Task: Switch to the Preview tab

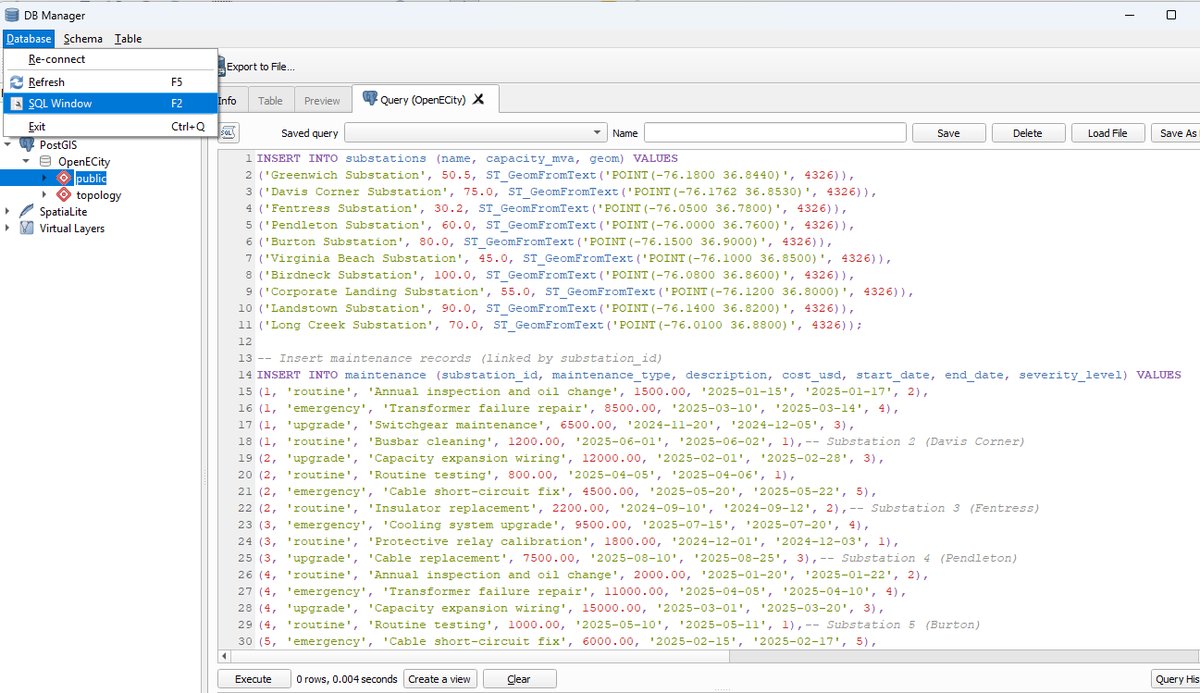Action: [322, 100]
